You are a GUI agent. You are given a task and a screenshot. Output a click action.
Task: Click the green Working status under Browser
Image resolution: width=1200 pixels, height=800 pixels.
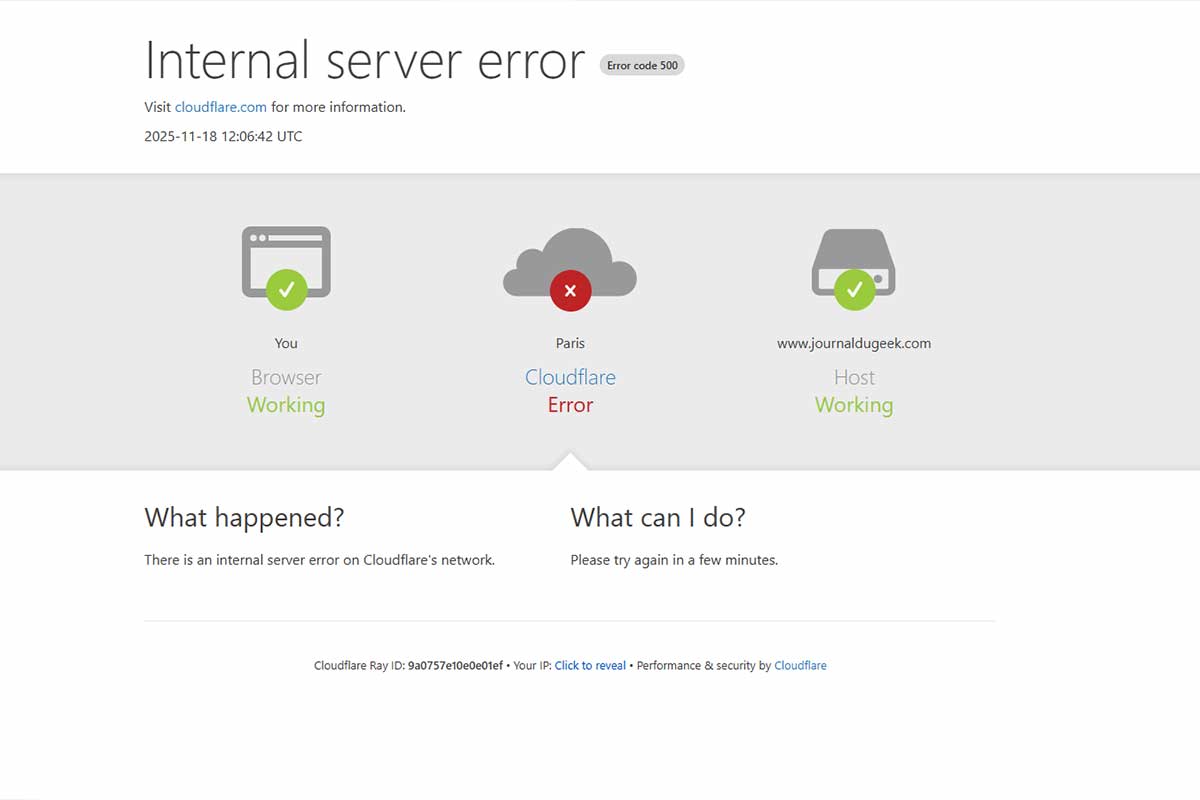(x=286, y=405)
